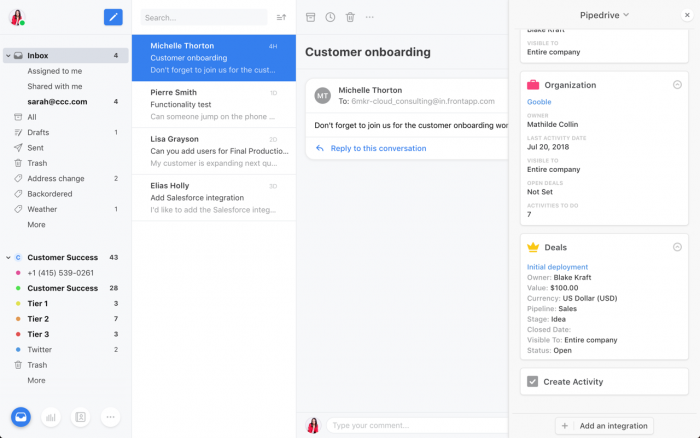Viewport: 700px width, 438px height.
Task: Open the Initial deployment deal link
Action: pos(557,267)
